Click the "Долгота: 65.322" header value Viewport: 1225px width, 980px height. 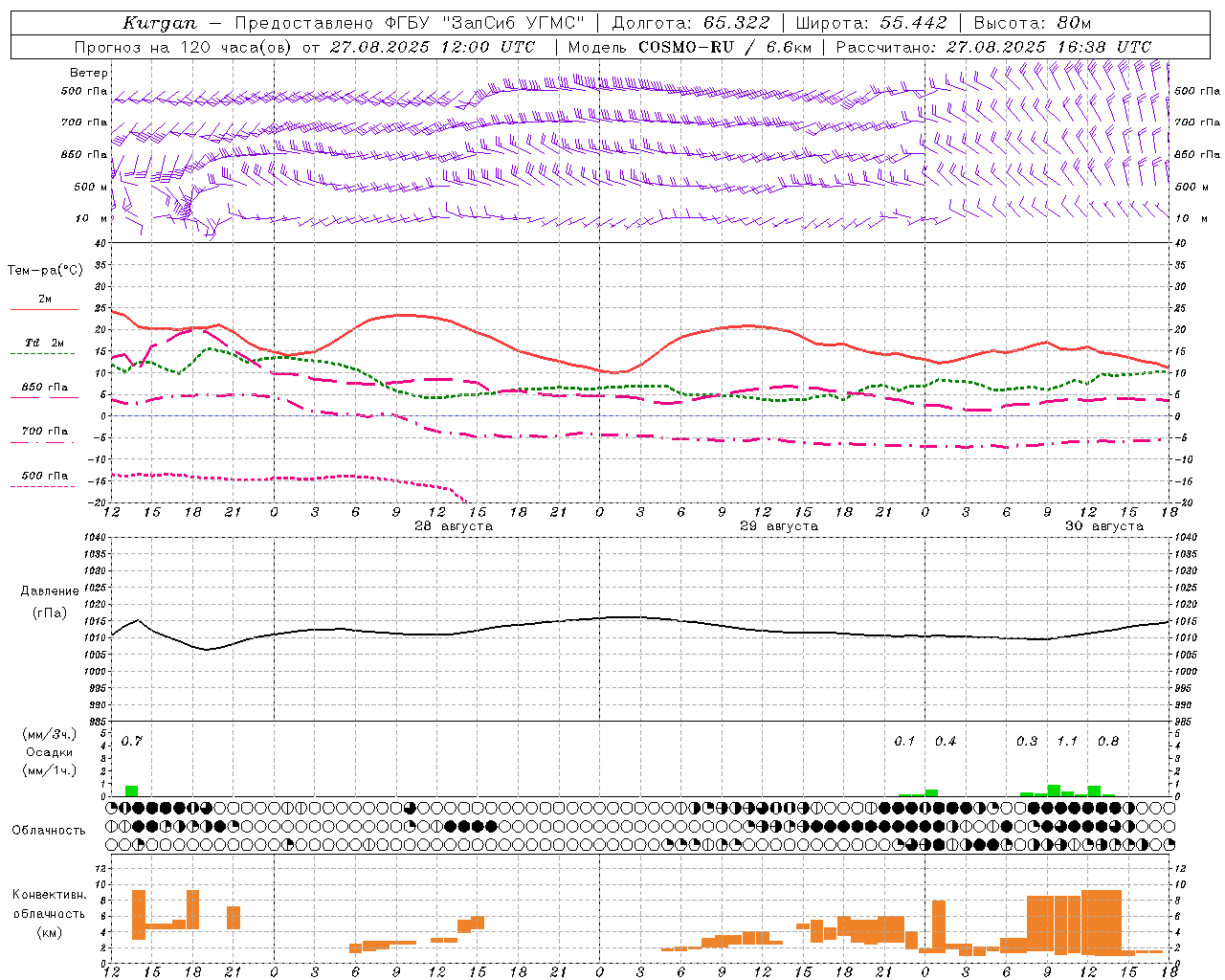click(690, 22)
